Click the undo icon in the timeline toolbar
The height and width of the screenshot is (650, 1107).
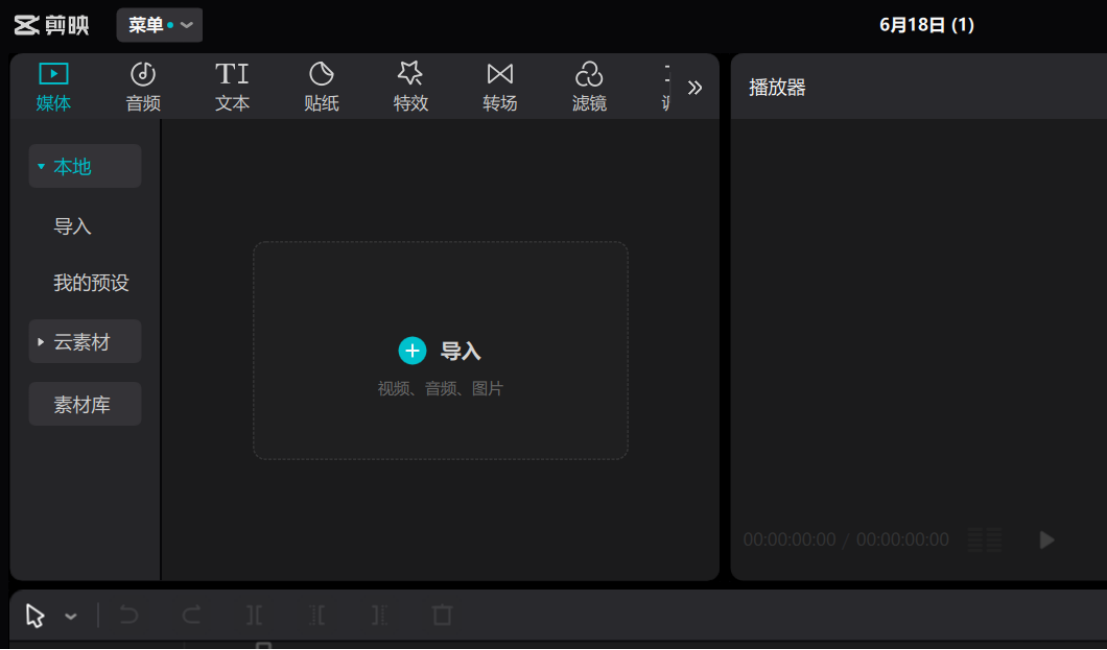pyautogui.click(x=128, y=616)
